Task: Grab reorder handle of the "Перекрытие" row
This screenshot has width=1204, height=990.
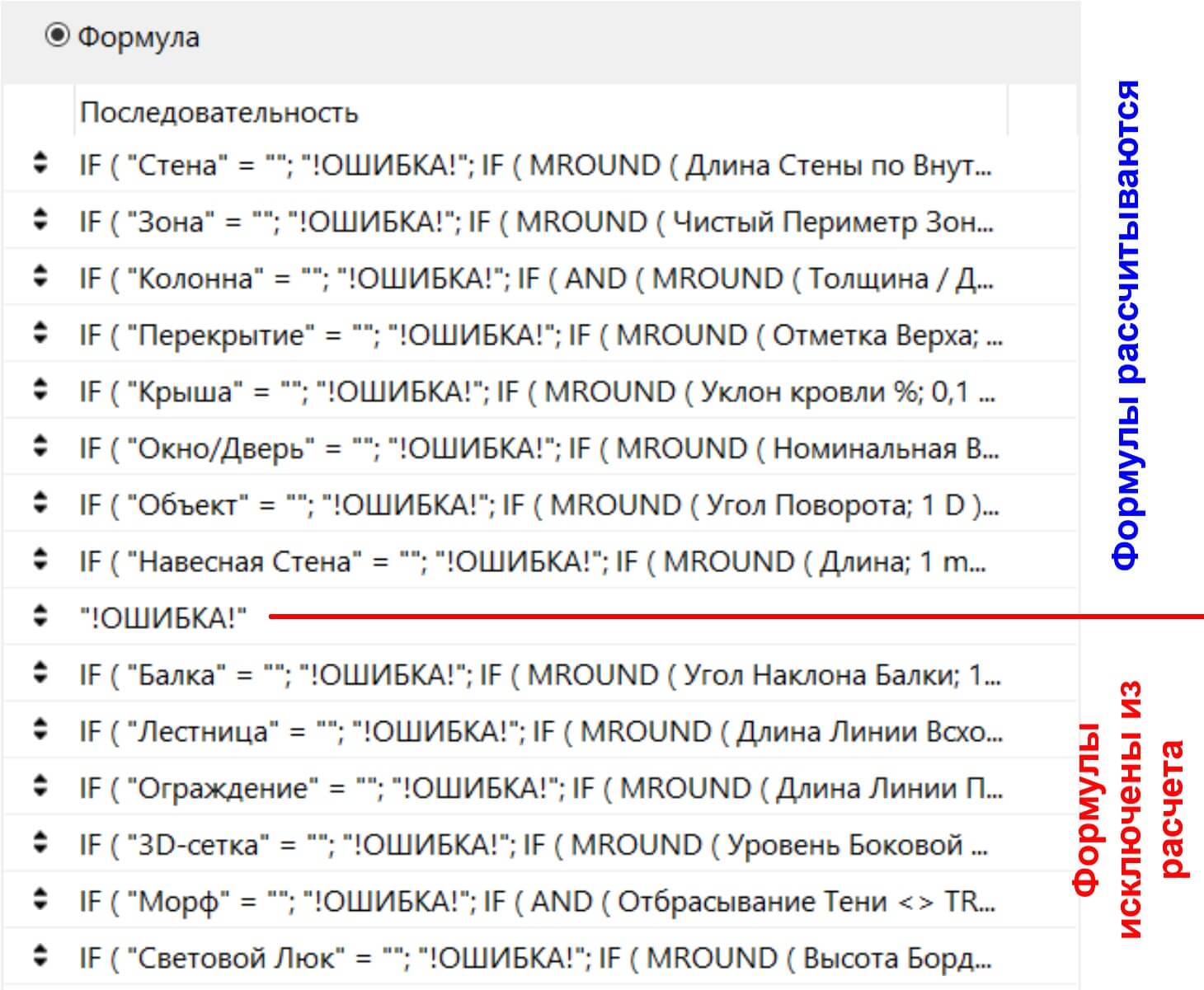Action: pos(40,333)
